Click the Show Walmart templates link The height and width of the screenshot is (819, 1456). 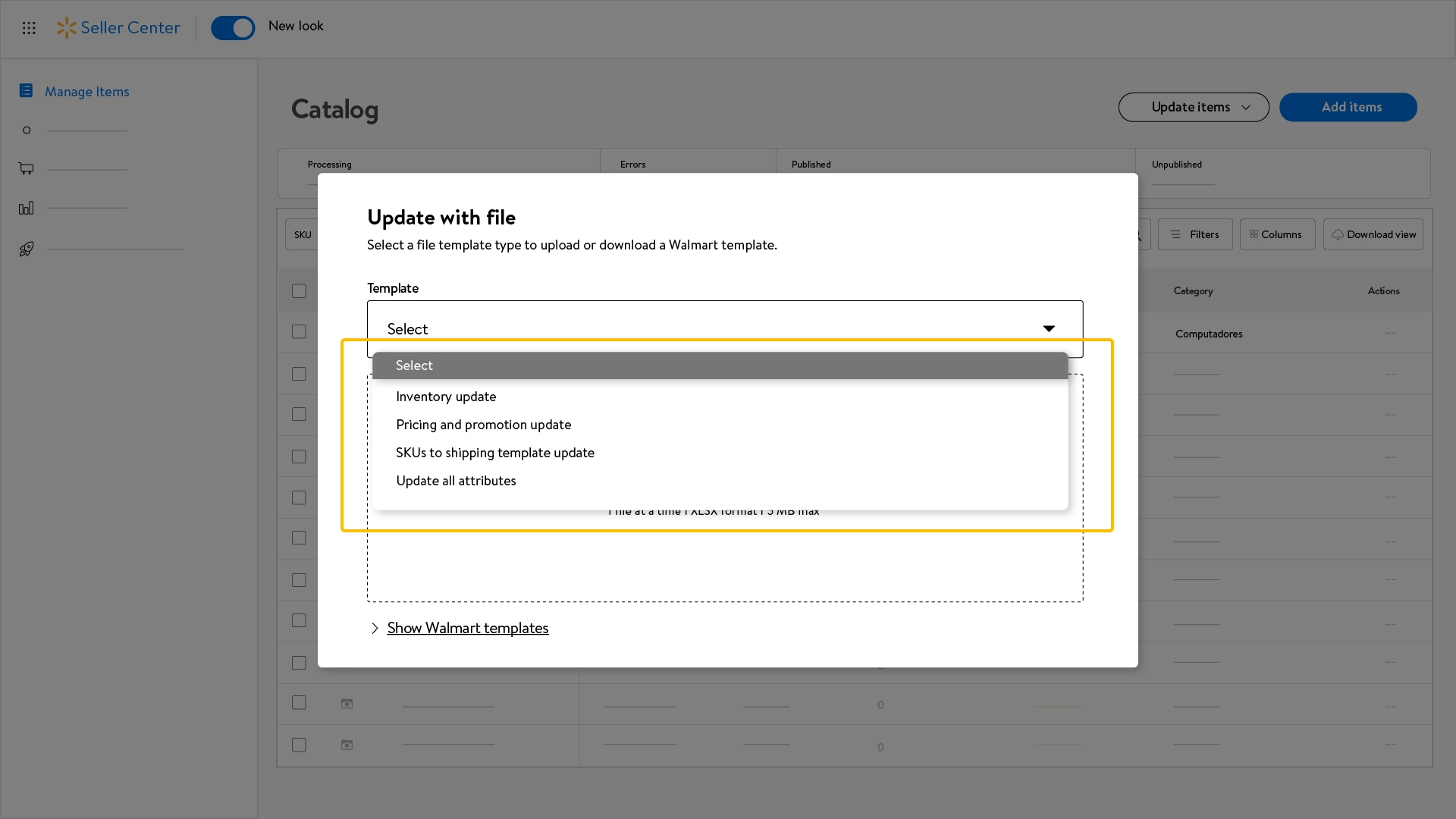point(467,628)
